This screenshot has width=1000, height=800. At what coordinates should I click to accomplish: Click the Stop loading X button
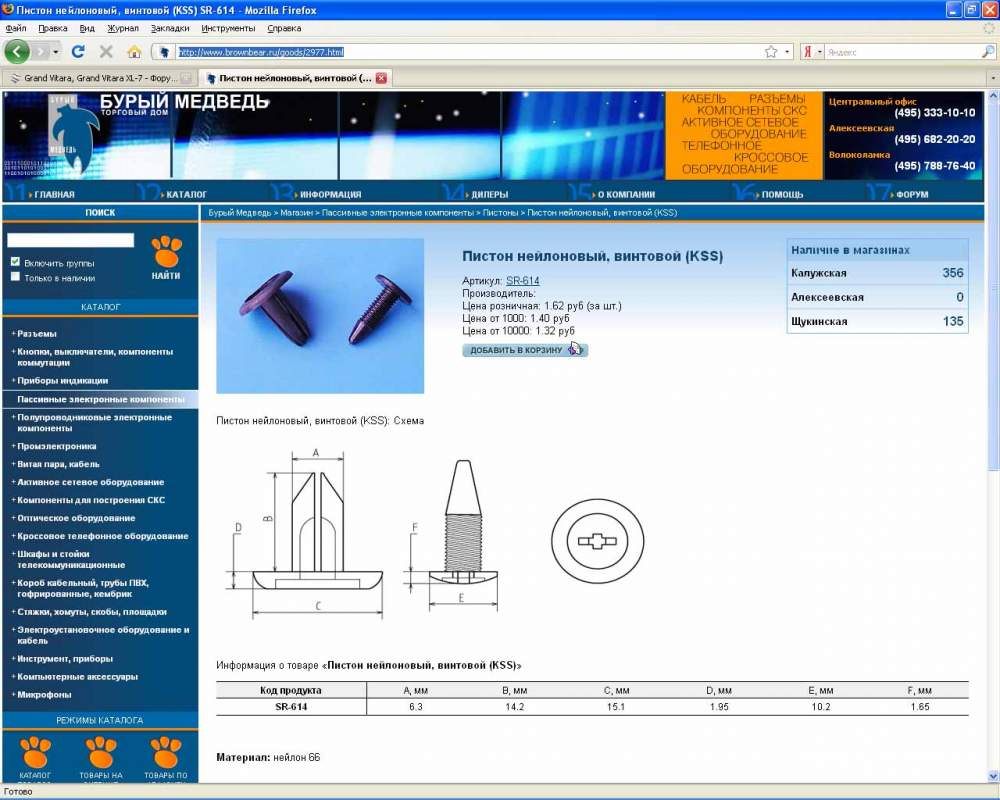pyautogui.click(x=106, y=52)
